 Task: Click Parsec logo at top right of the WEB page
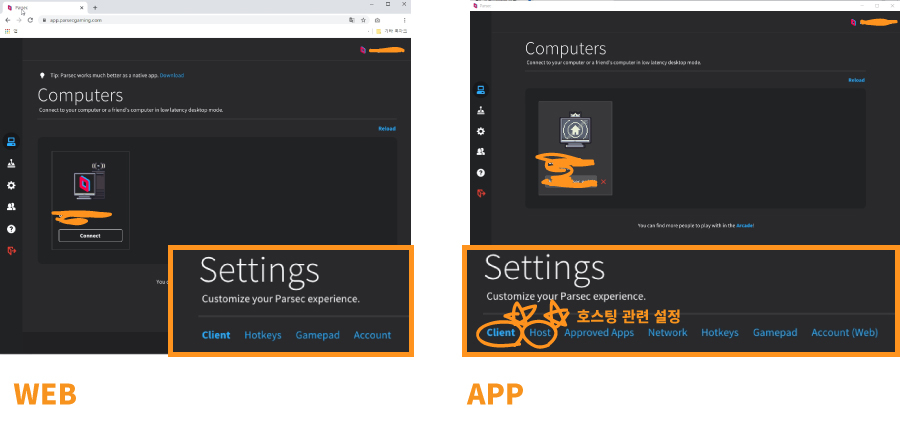[363, 50]
